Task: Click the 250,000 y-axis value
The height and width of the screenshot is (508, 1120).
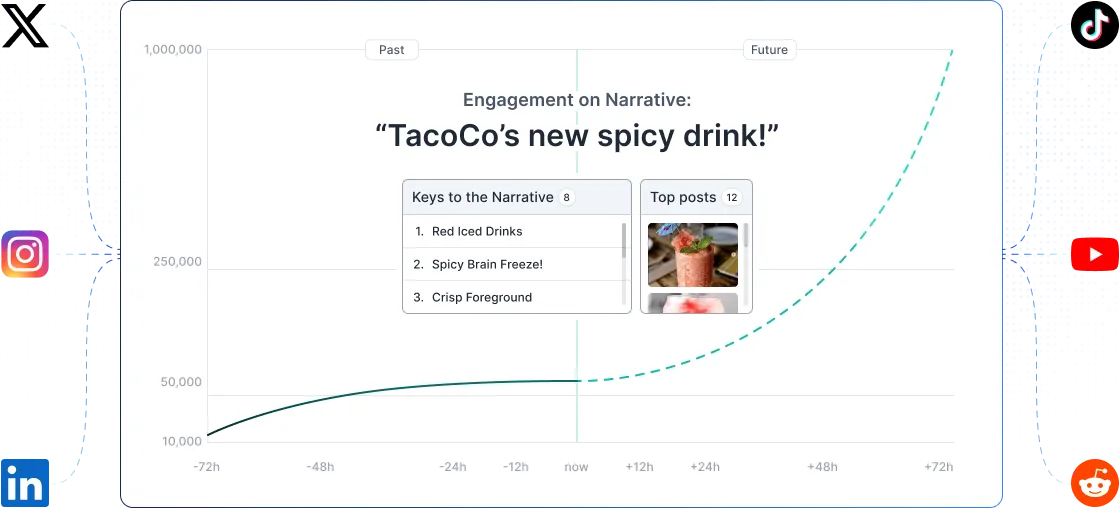Action: click(x=177, y=262)
